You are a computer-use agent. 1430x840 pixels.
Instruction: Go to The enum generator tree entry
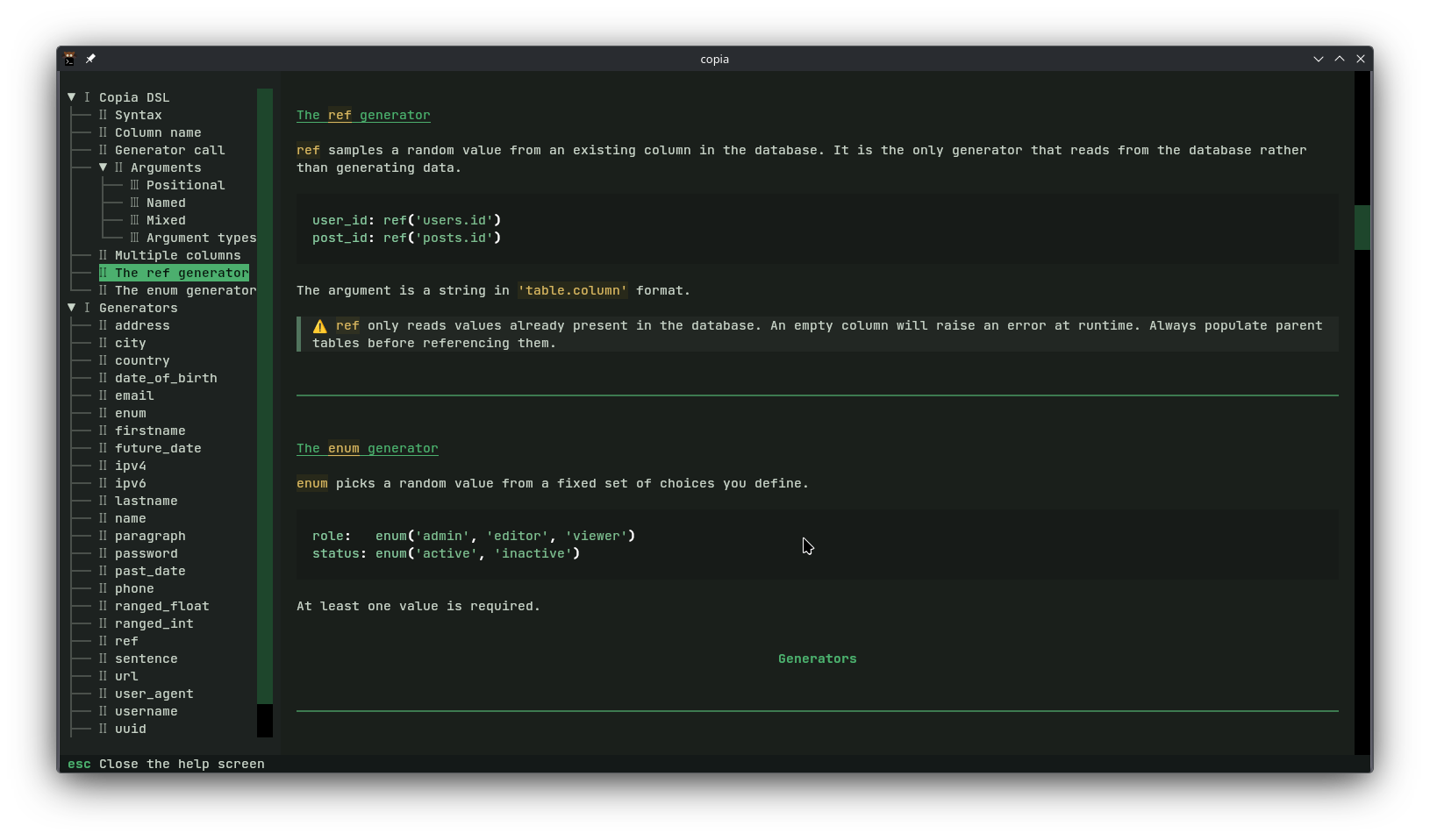pyautogui.click(x=185, y=290)
